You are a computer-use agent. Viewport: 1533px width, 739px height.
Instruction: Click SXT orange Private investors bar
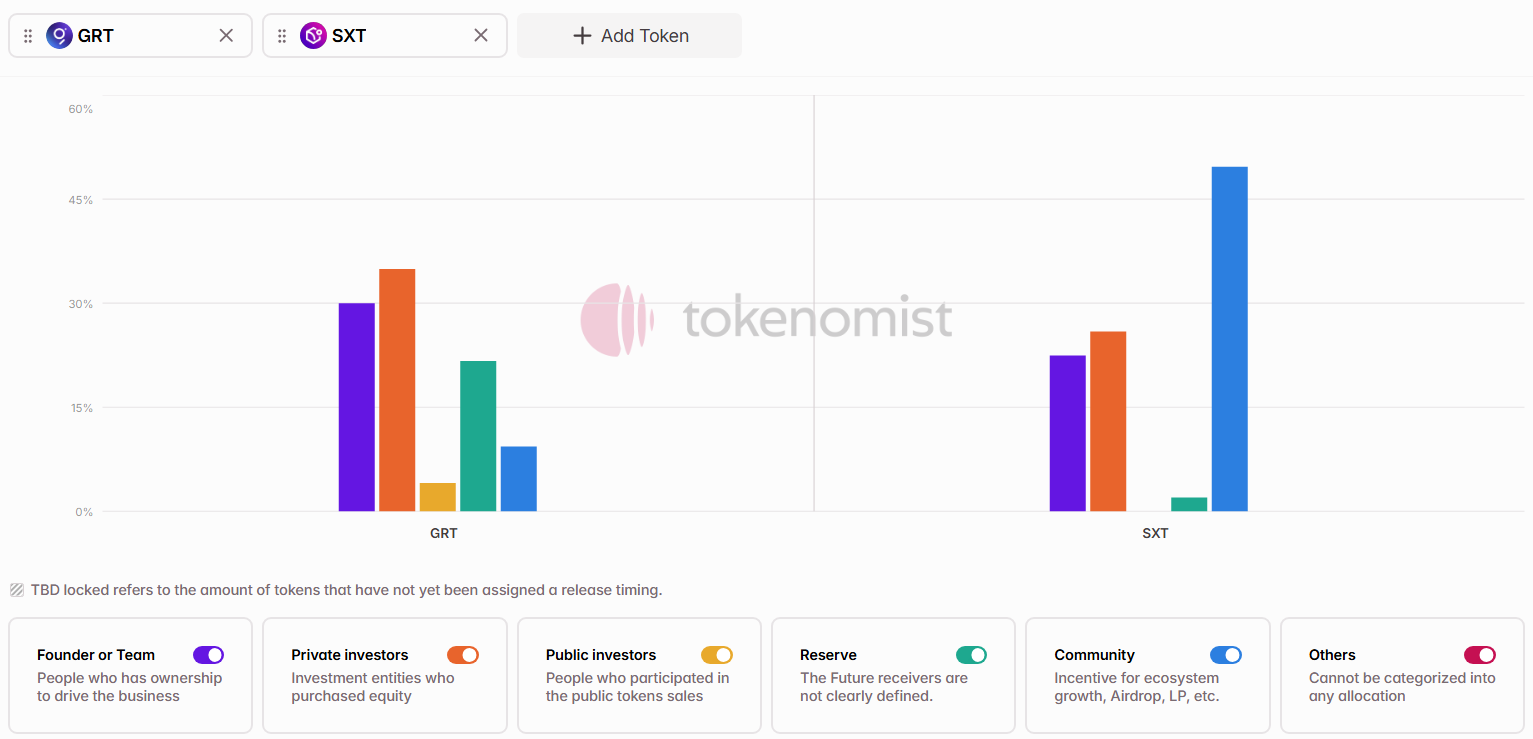[1108, 421]
